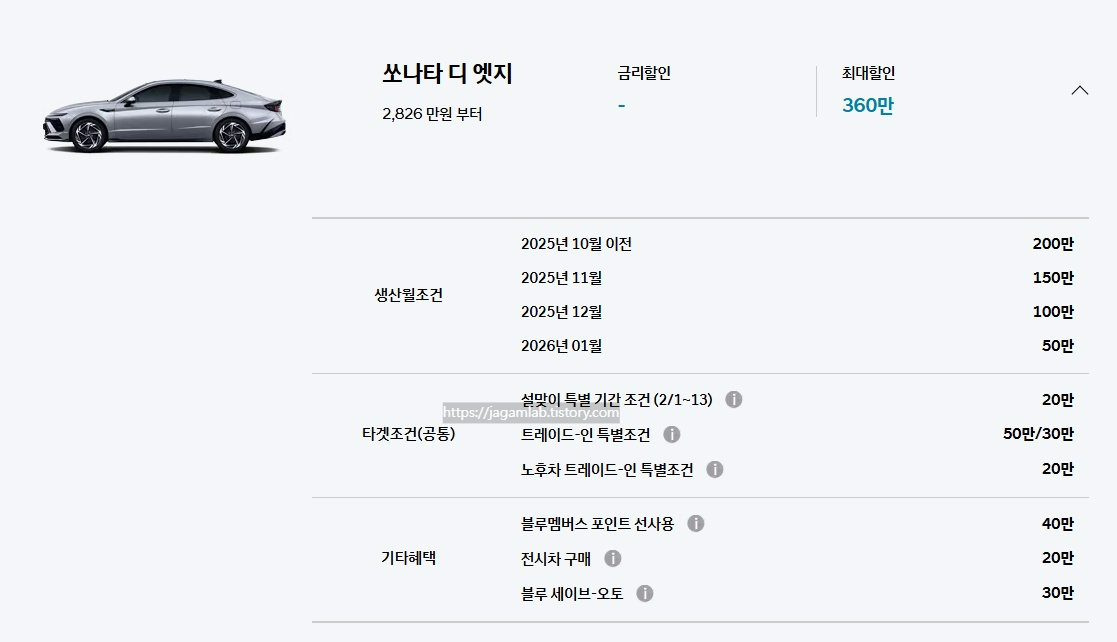Viewport: 1117px width, 642px height.
Task: Select the 2025년 11월 production month row
Action: [562, 277]
